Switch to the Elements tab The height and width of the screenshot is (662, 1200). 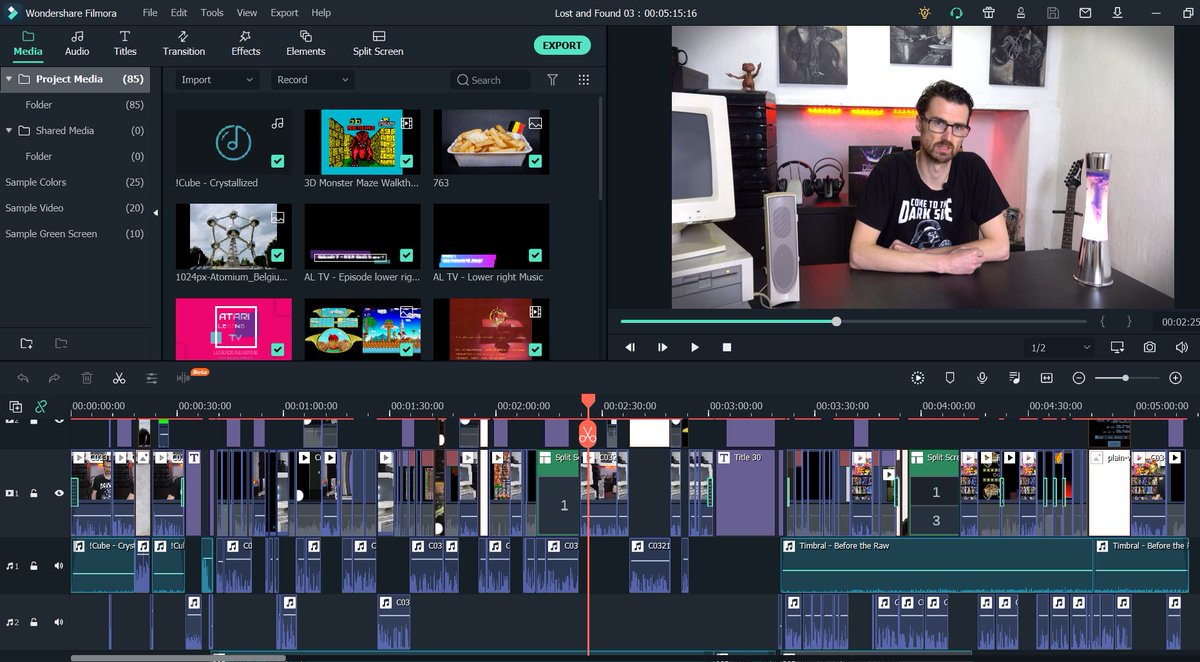point(306,44)
